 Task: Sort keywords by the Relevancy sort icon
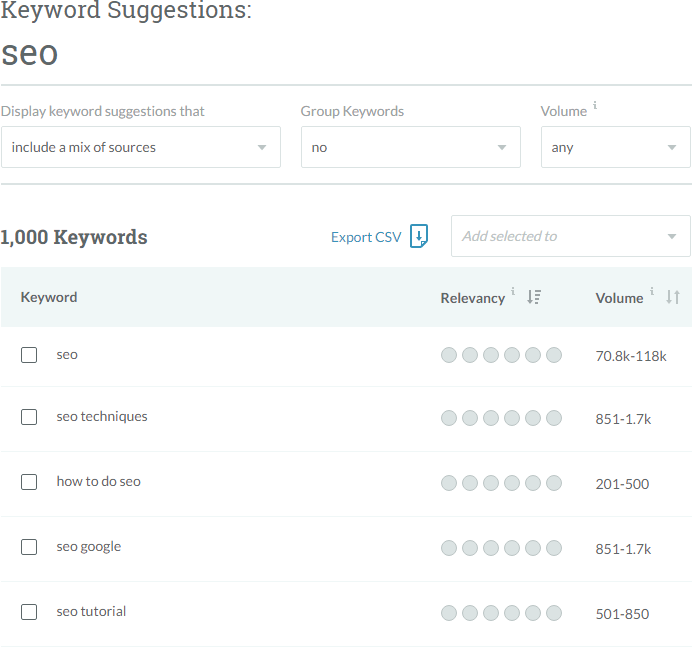534,297
